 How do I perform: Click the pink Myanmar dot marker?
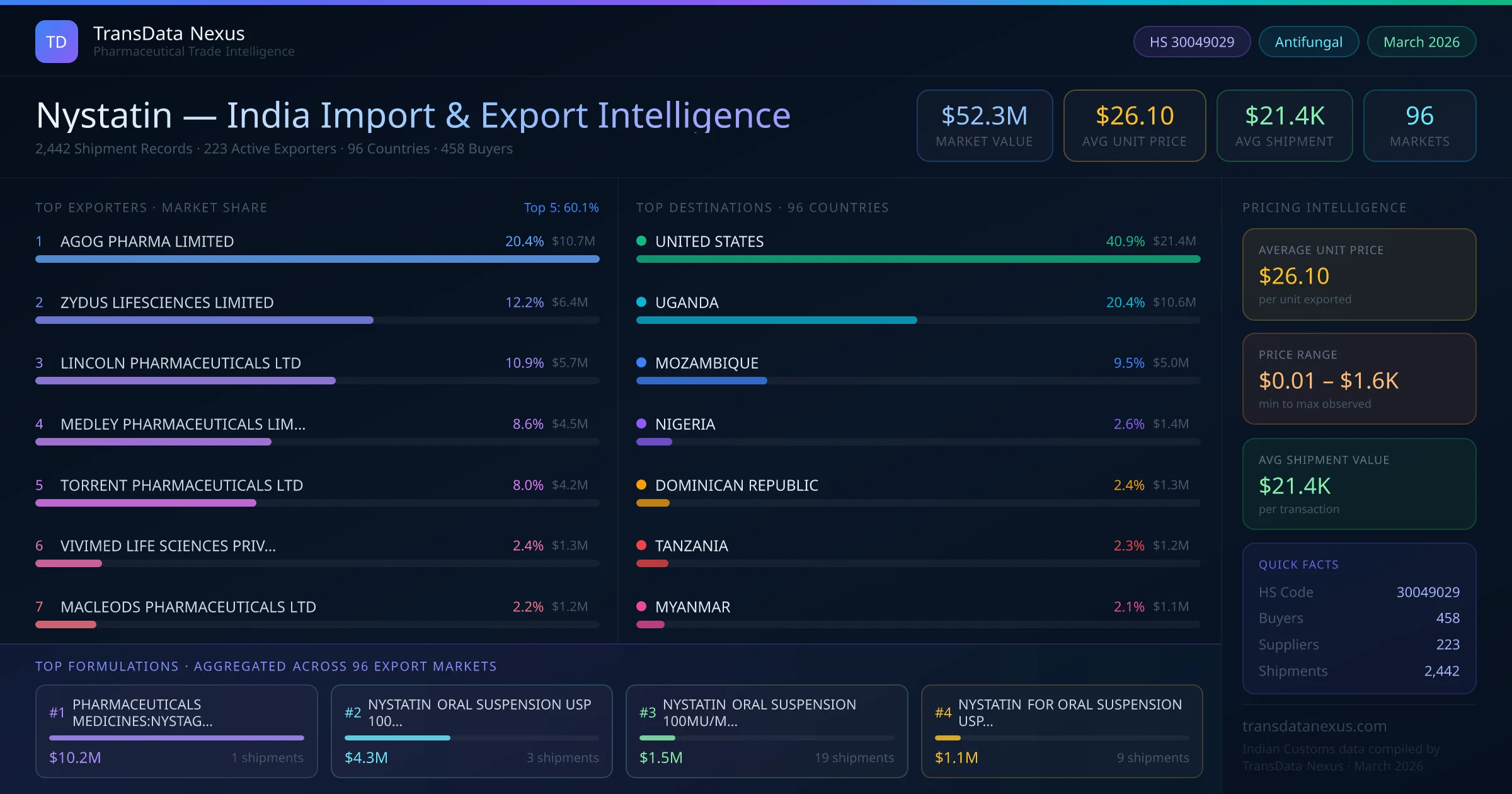(641, 606)
